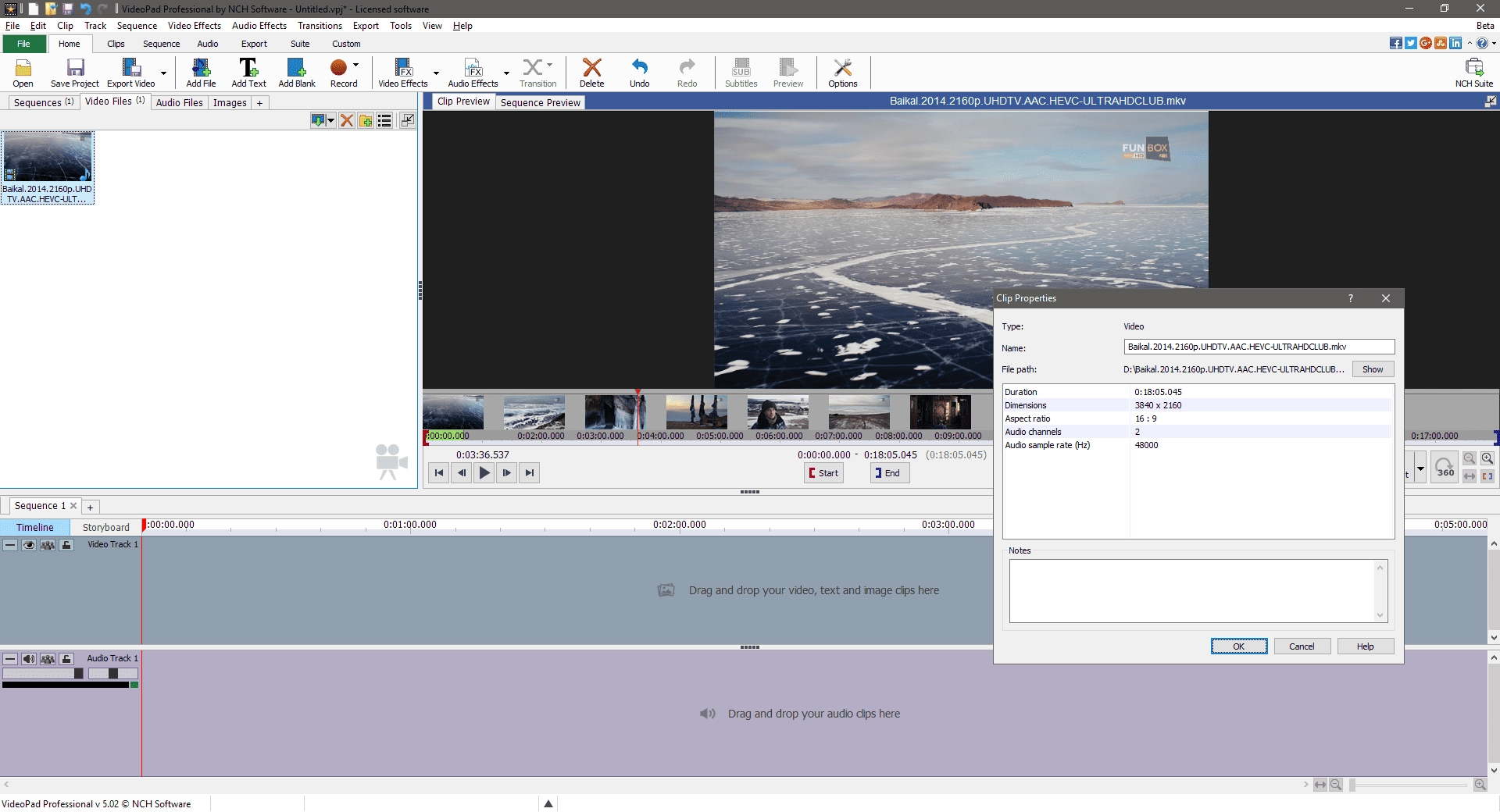Click the Add Text tool
This screenshot has width=1500, height=812.
248,73
